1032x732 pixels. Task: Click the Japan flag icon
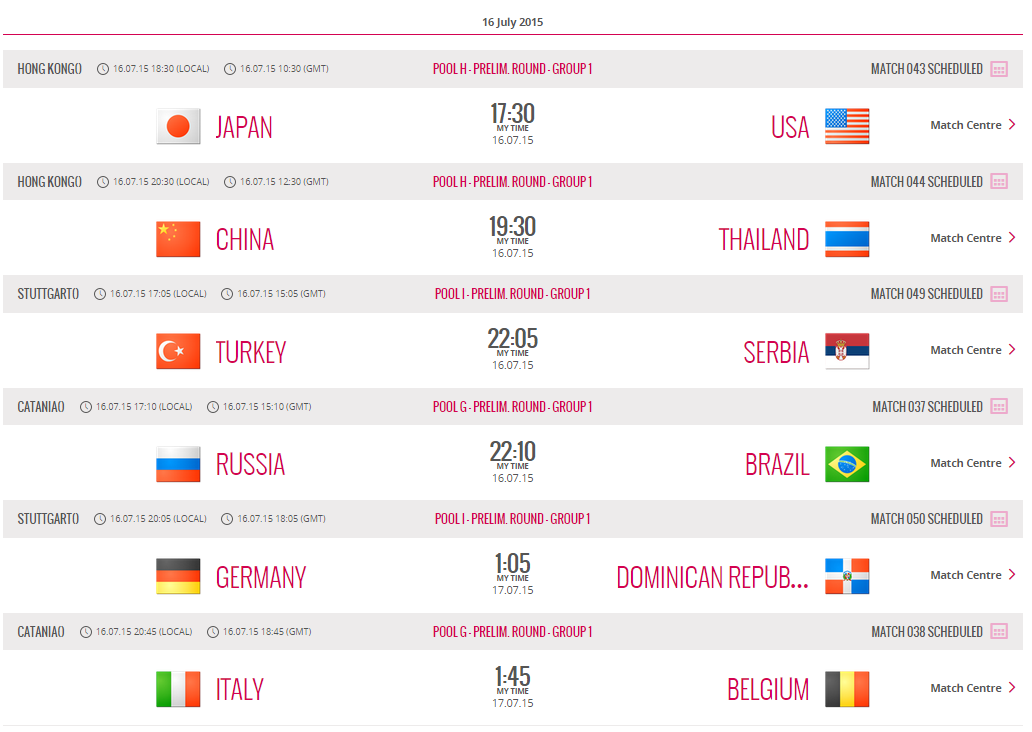(x=178, y=126)
